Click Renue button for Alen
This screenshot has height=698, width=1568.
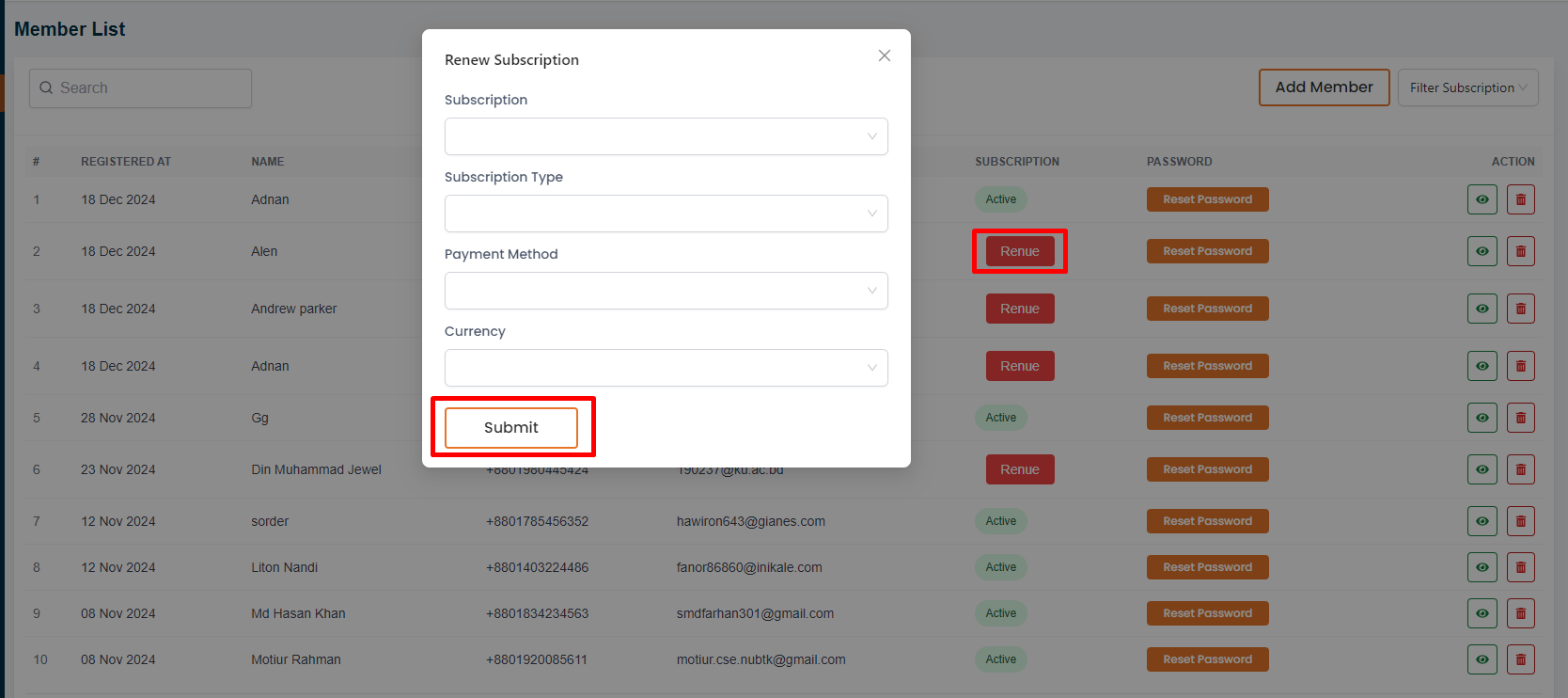[x=1019, y=251]
